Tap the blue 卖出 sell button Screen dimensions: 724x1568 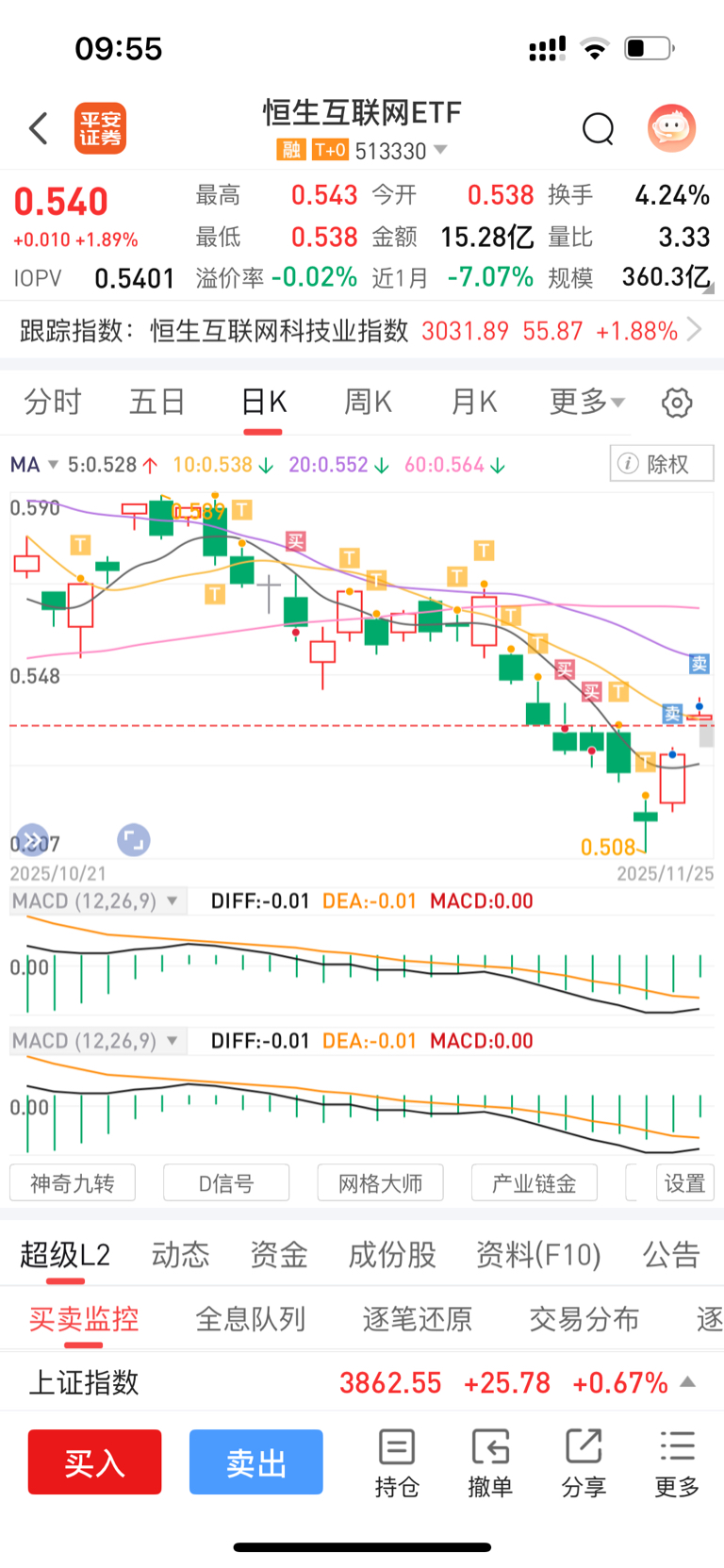point(256,1461)
